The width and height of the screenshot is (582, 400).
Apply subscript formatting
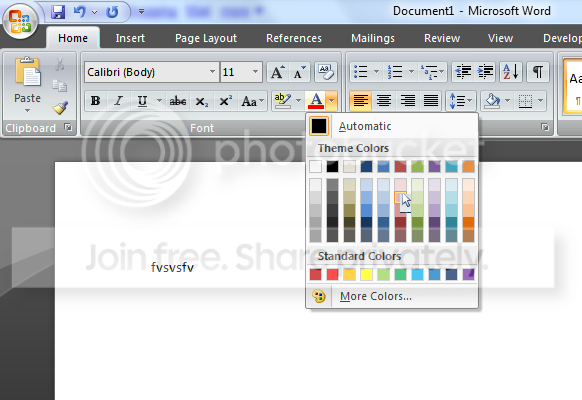click(x=202, y=101)
